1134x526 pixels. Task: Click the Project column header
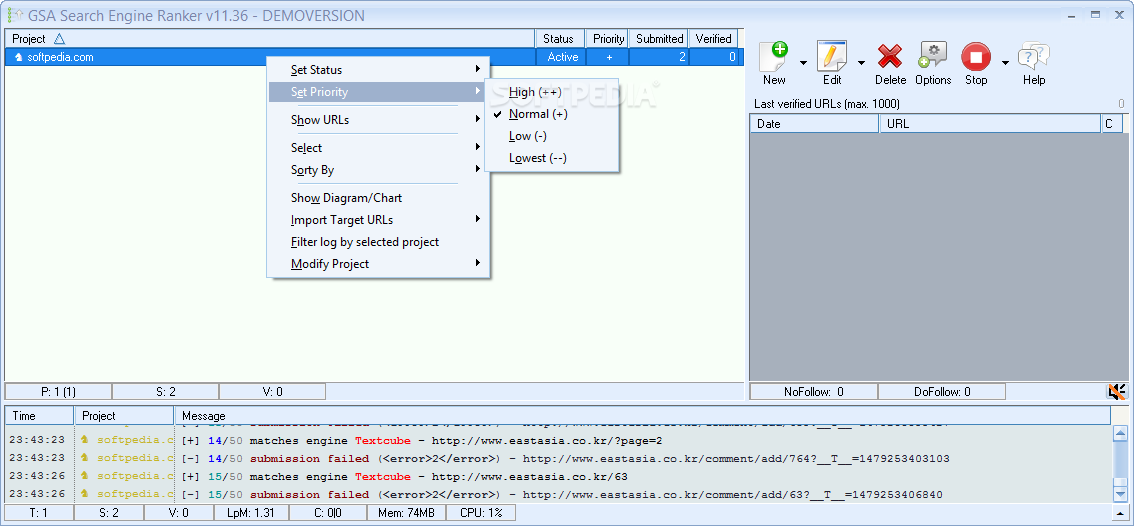click(270, 39)
